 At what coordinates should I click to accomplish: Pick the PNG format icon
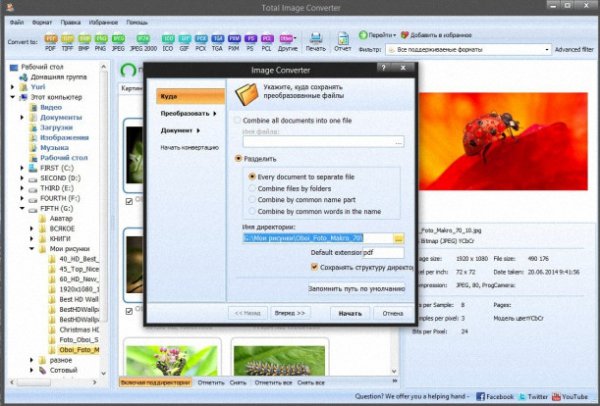pyautogui.click(x=101, y=42)
